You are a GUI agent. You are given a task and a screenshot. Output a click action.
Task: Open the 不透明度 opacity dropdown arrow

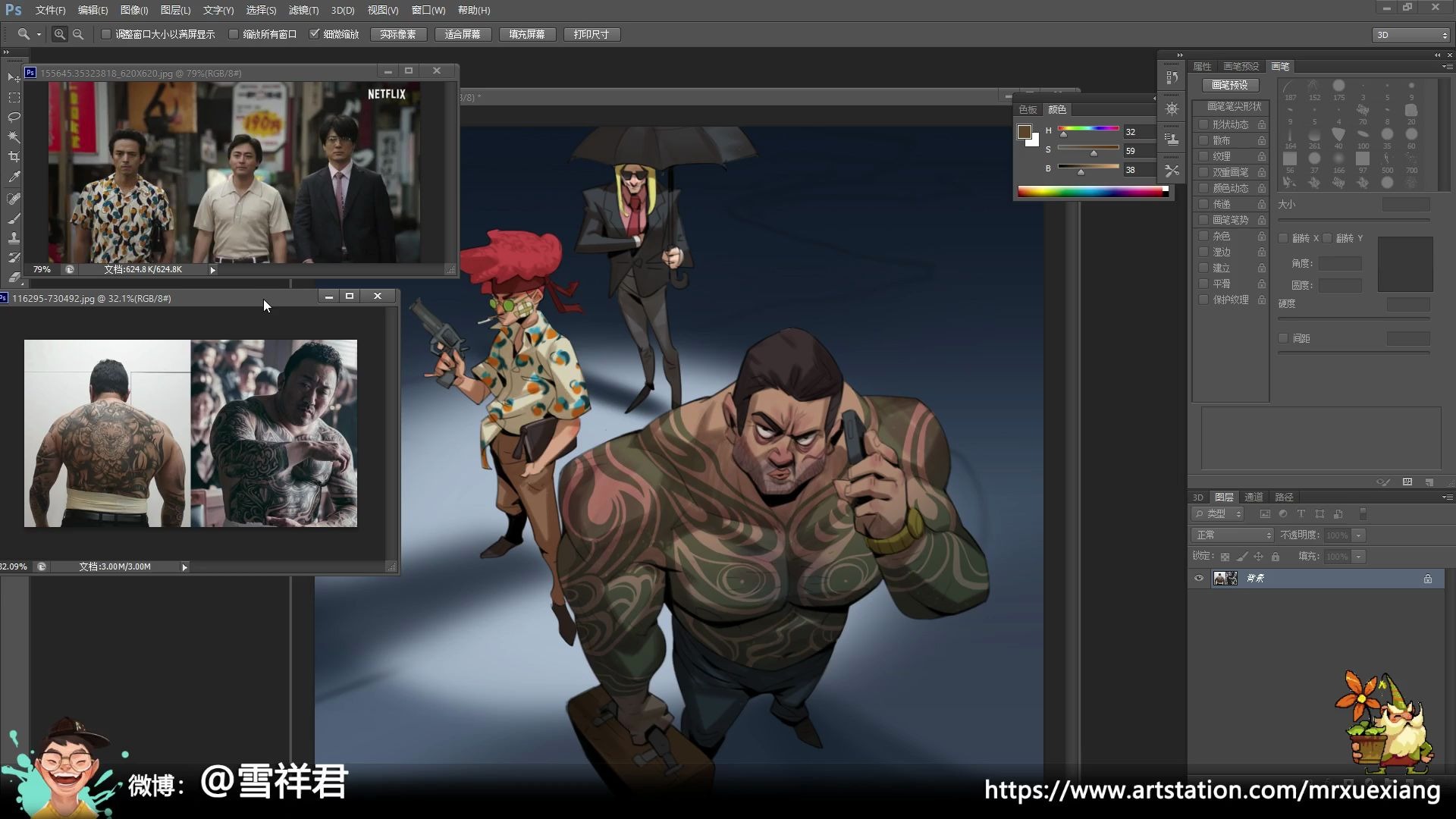pyautogui.click(x=1359, y=535)
